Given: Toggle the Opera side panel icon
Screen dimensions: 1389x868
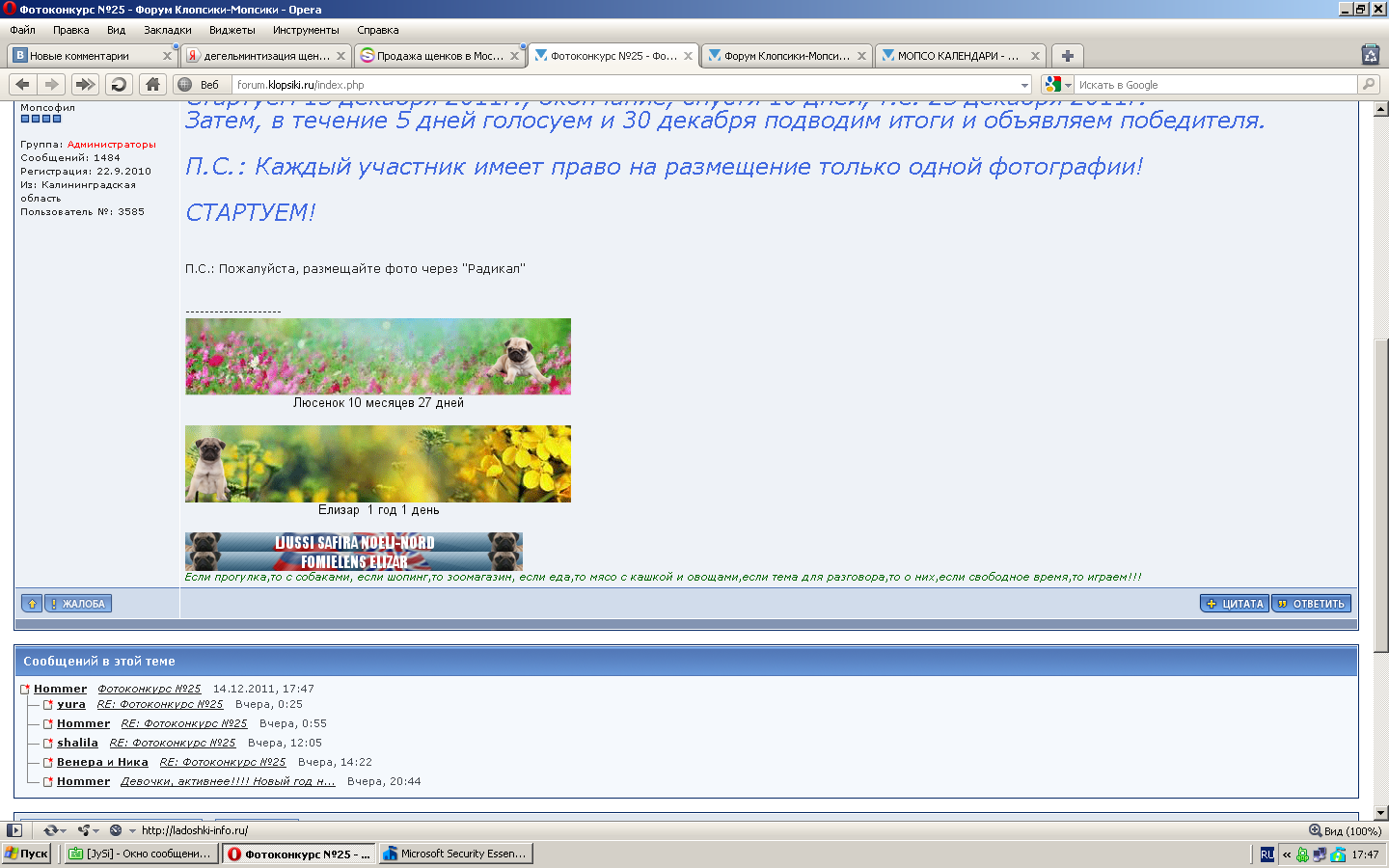Looking at the screenshot, I should tap(14, 830).
